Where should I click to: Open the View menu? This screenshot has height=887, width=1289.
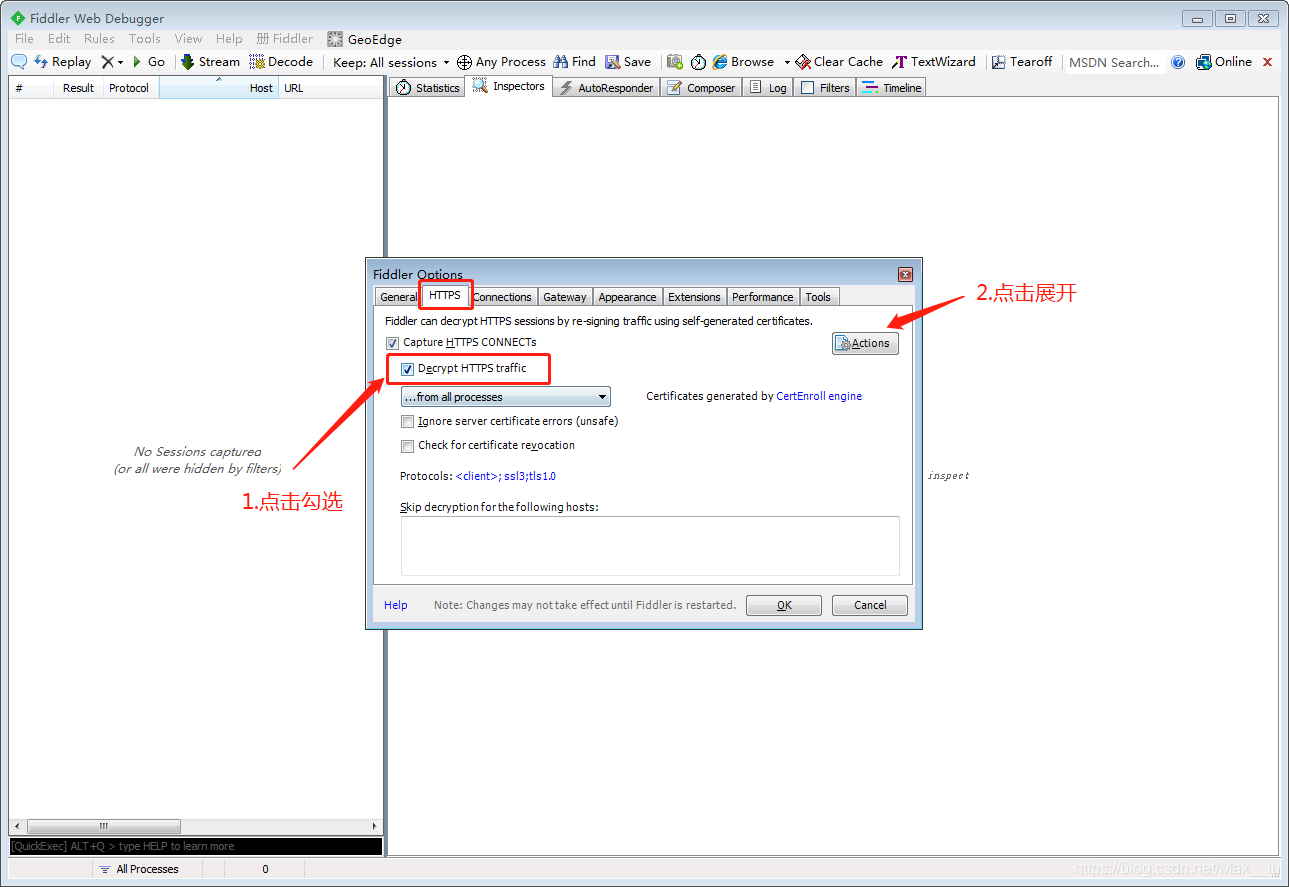coord(188,39)
